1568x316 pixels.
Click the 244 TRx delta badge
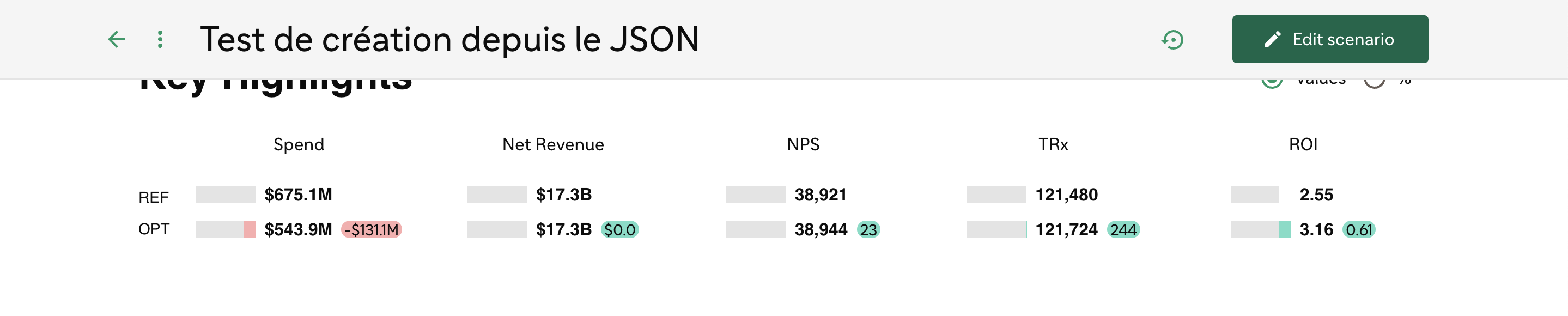(x=1123, y=229)
